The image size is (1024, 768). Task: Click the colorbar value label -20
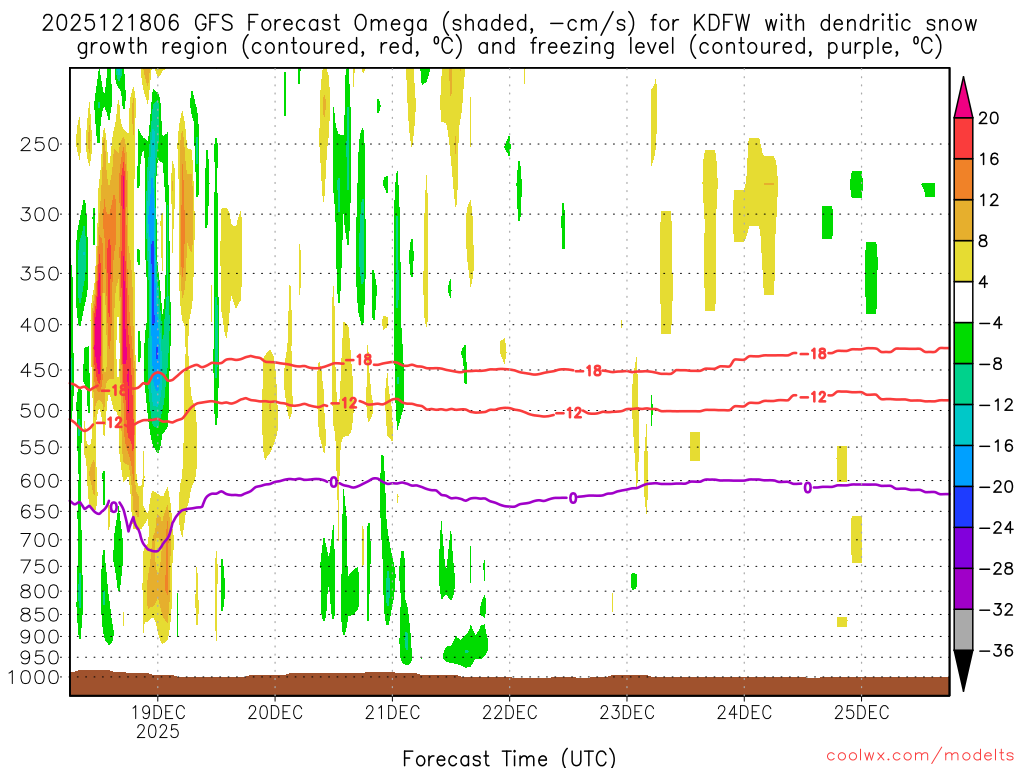tap(997, 487)
